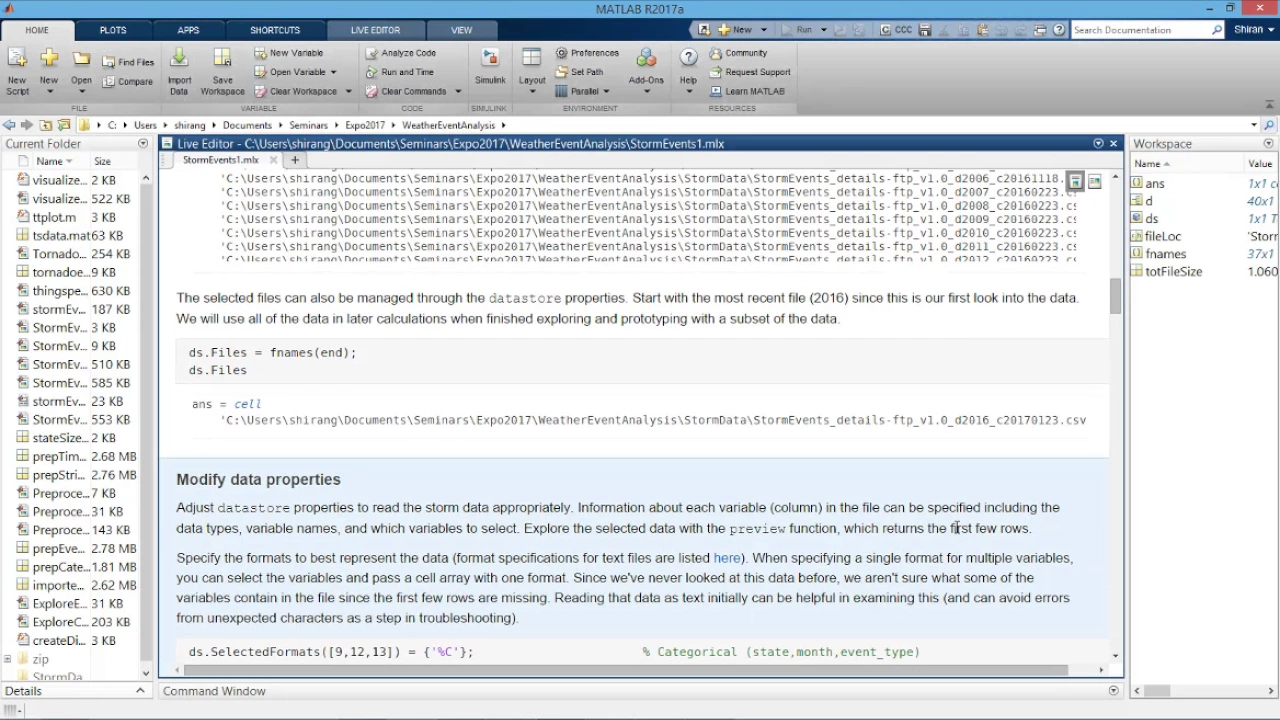Collapse the Details panel

pyautogui.click(x=140, y=691)
